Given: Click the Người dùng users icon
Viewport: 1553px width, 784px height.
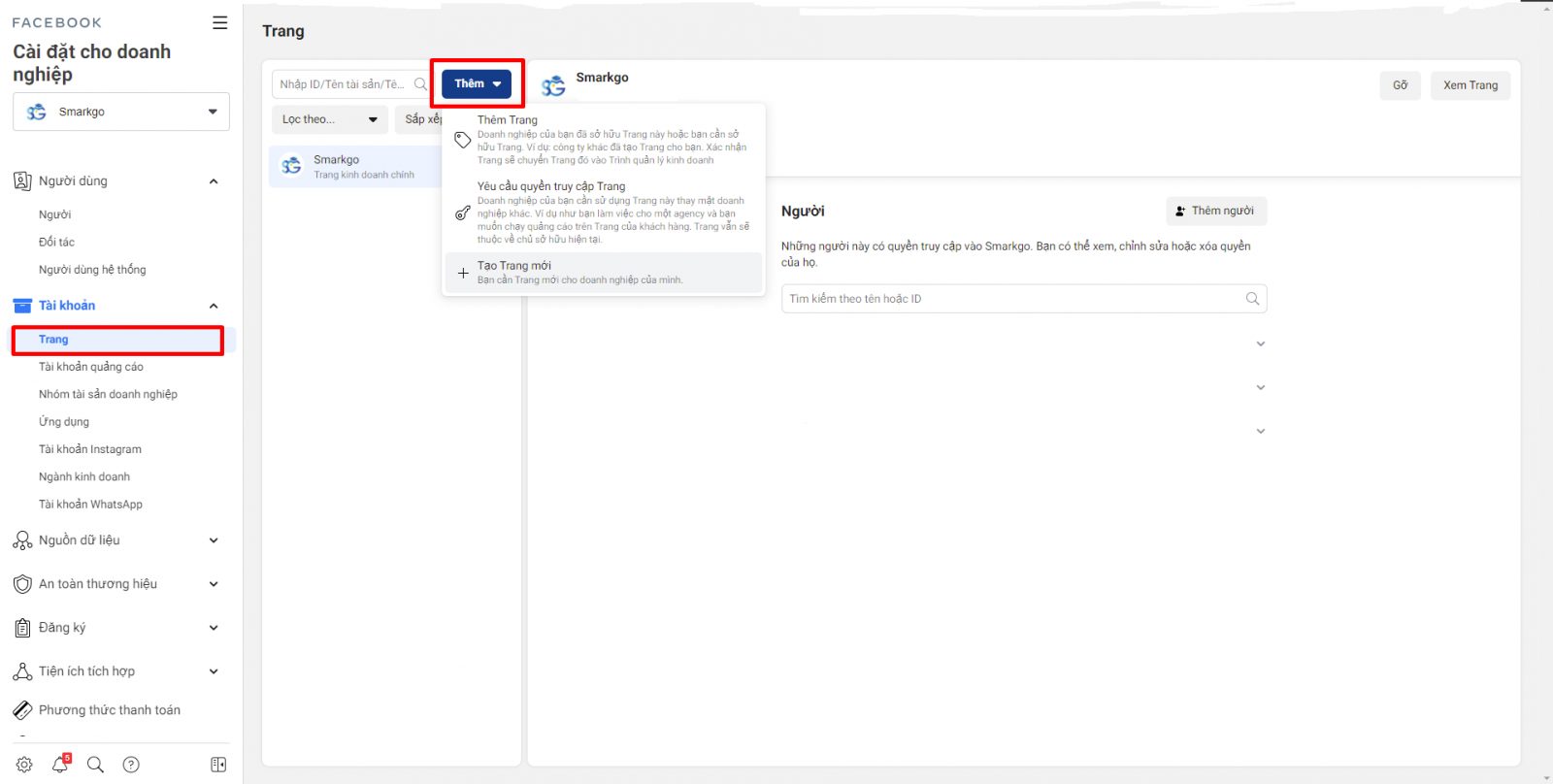Looking at the screenshot, I should tap(22, 181).
